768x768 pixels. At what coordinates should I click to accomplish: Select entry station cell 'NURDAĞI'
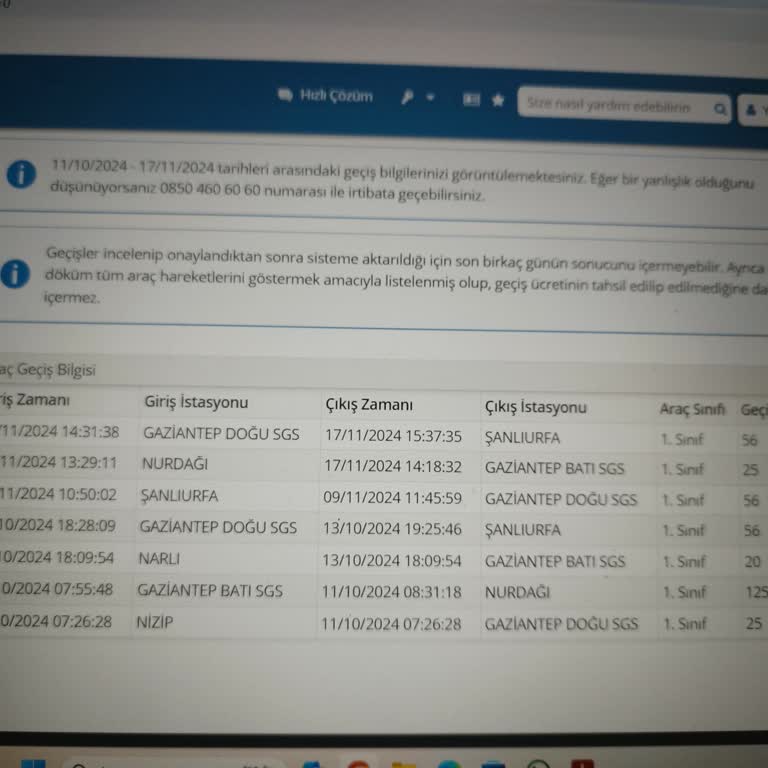pyautogui.click(x=175, y=464)
